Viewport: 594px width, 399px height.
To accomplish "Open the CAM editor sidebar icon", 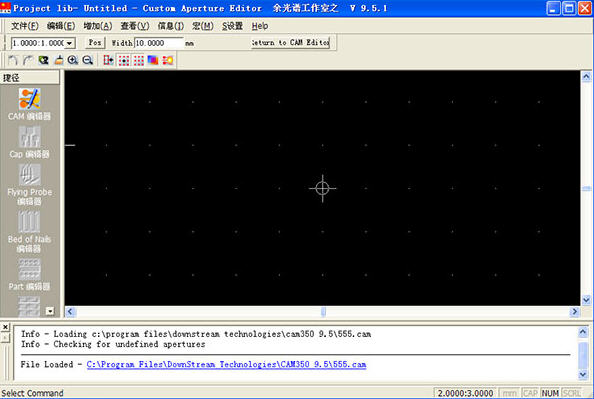I will click(x=29, y=104).
